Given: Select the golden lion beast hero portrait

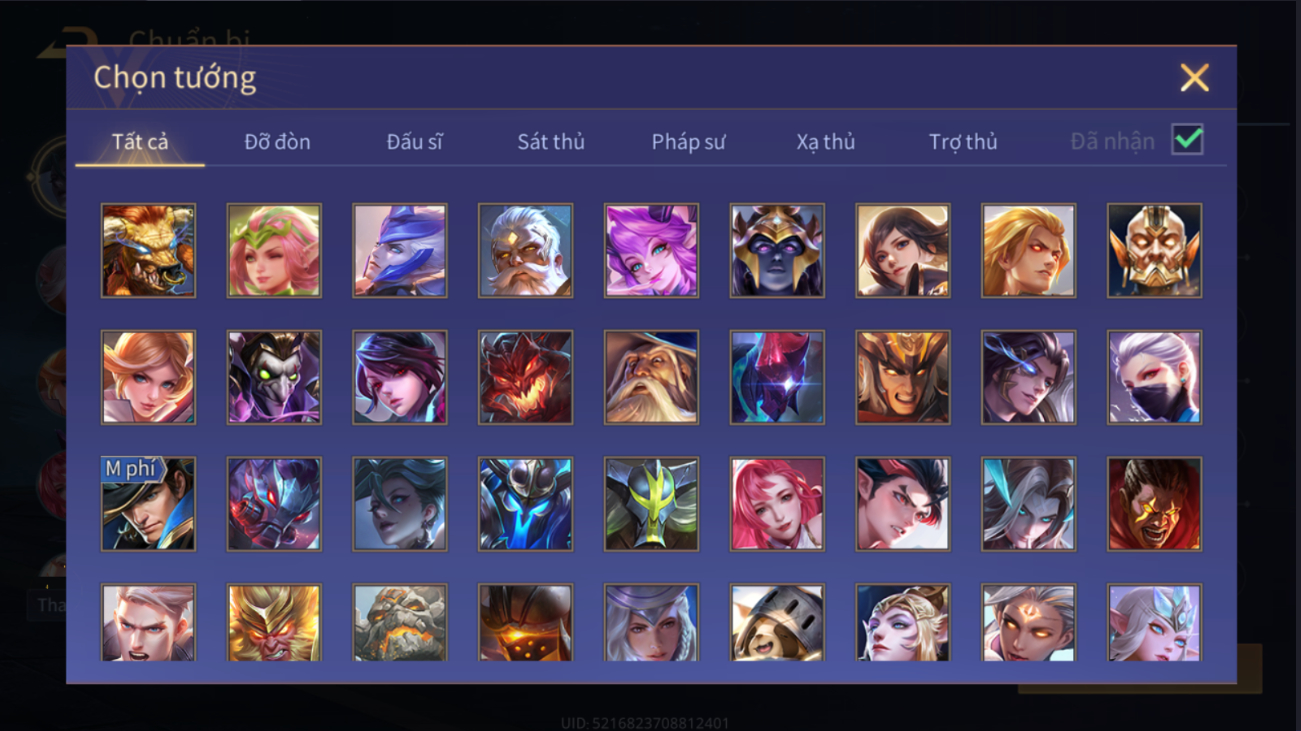Looking at the screenshot, I should tap(148, 250).
